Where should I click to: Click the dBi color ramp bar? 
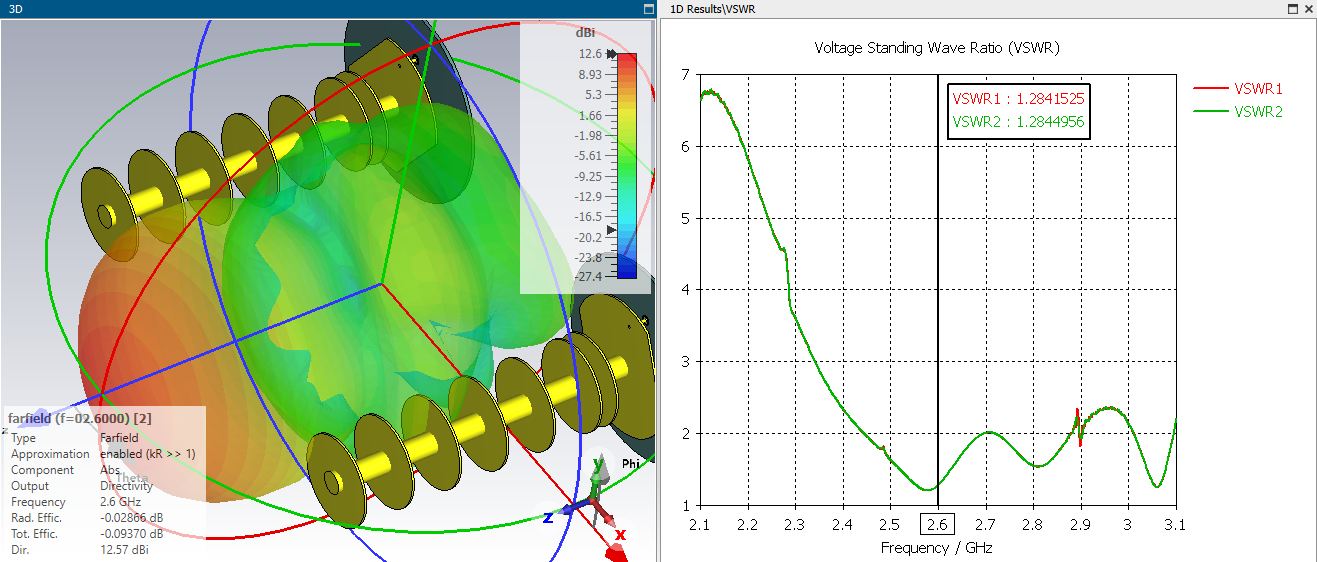click(627, 165)
